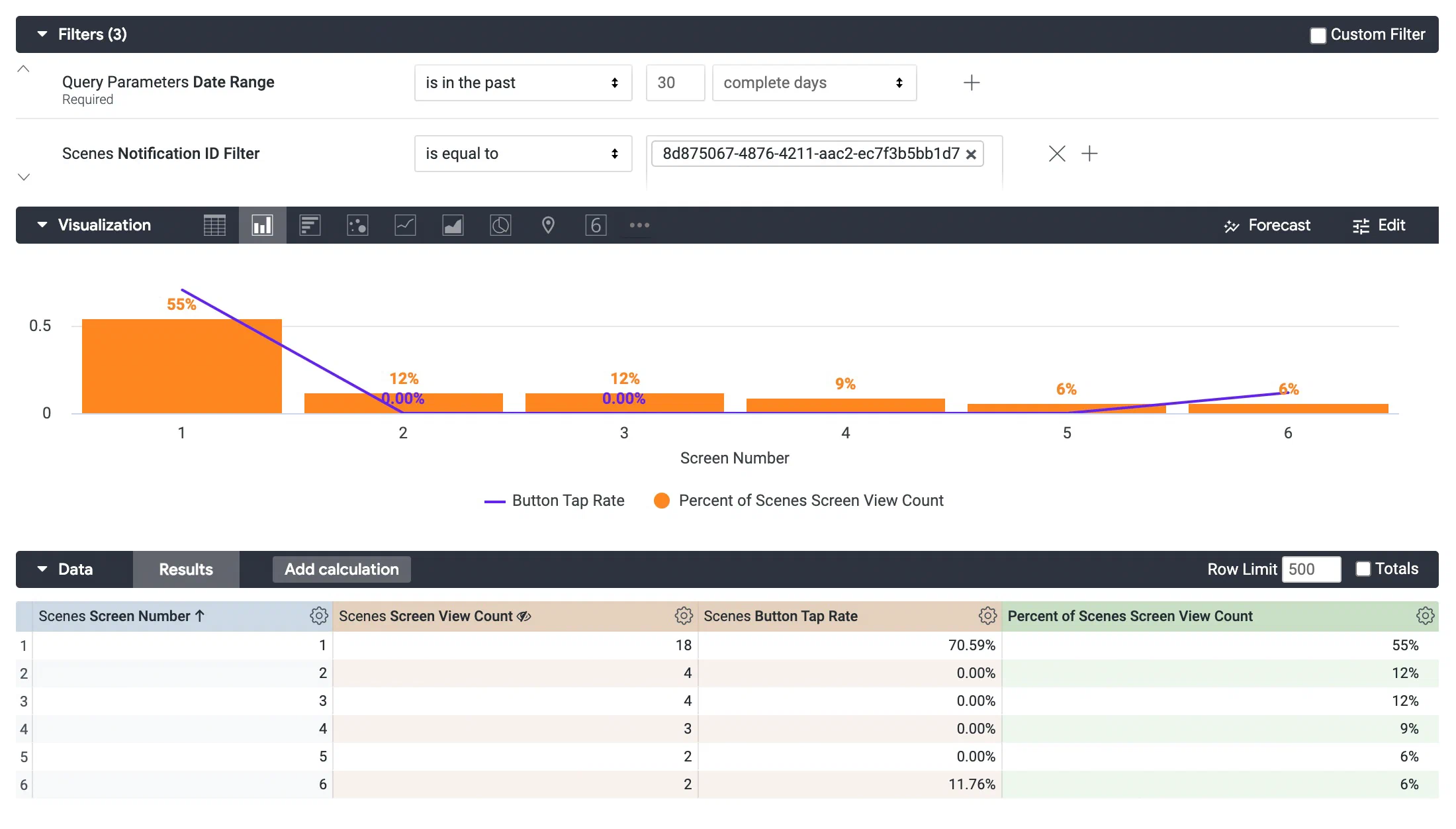Click the orange Percent of Scenes legend swatch
This screenshot has height=829, width=1456.
[661, 501]
